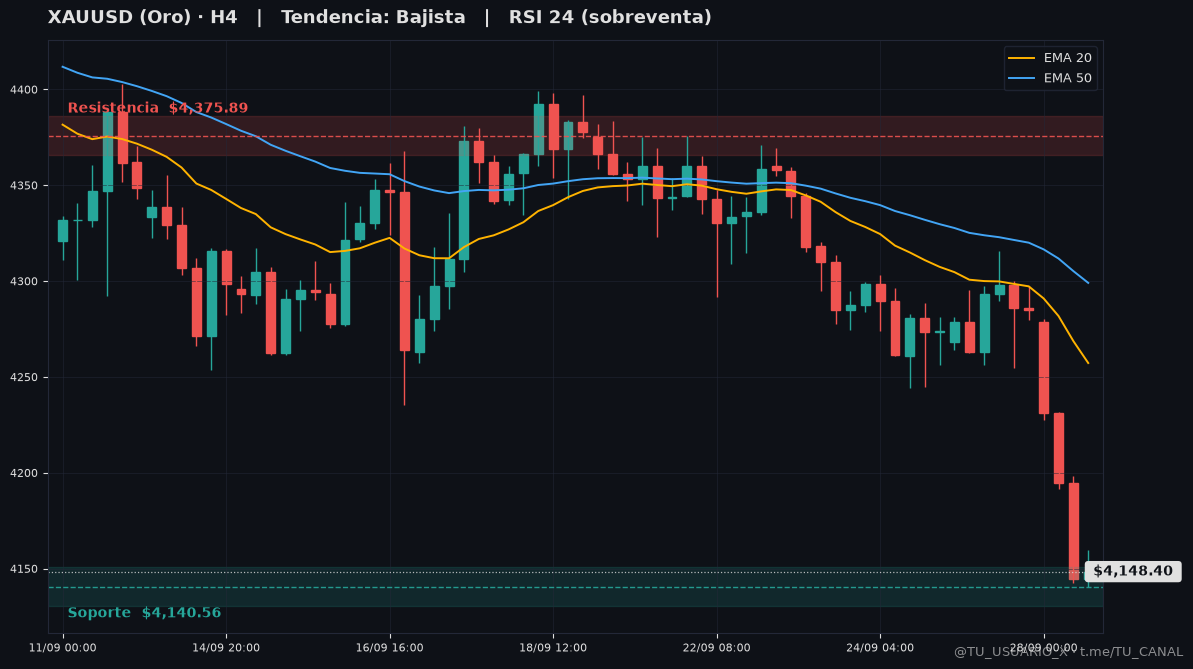The height and width of the screenshot is (669, 1193).
Task: Click the Tendencia: Bajista text in title
Action: (x=373, y=17)
